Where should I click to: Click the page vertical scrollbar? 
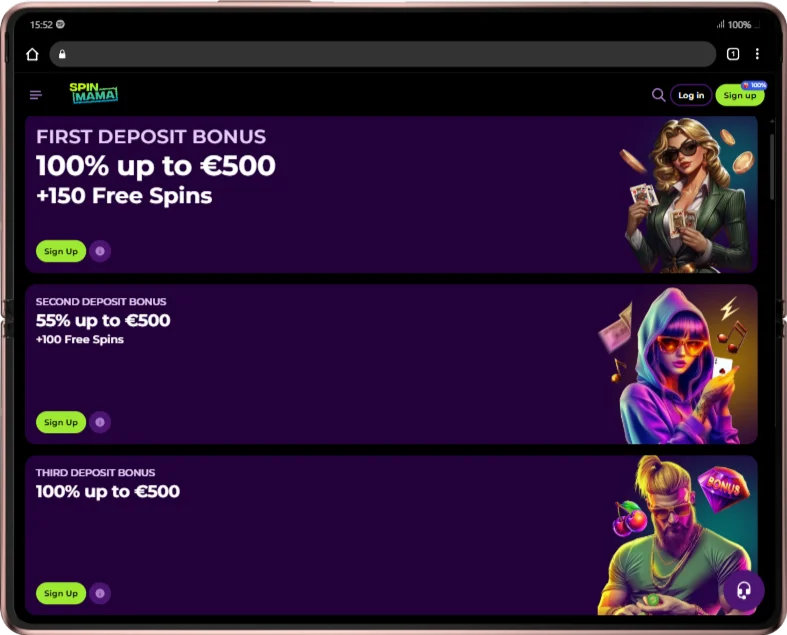point(772,166)
